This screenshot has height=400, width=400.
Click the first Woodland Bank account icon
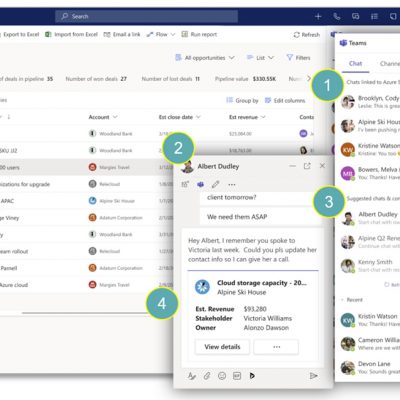tap(92, 134)
